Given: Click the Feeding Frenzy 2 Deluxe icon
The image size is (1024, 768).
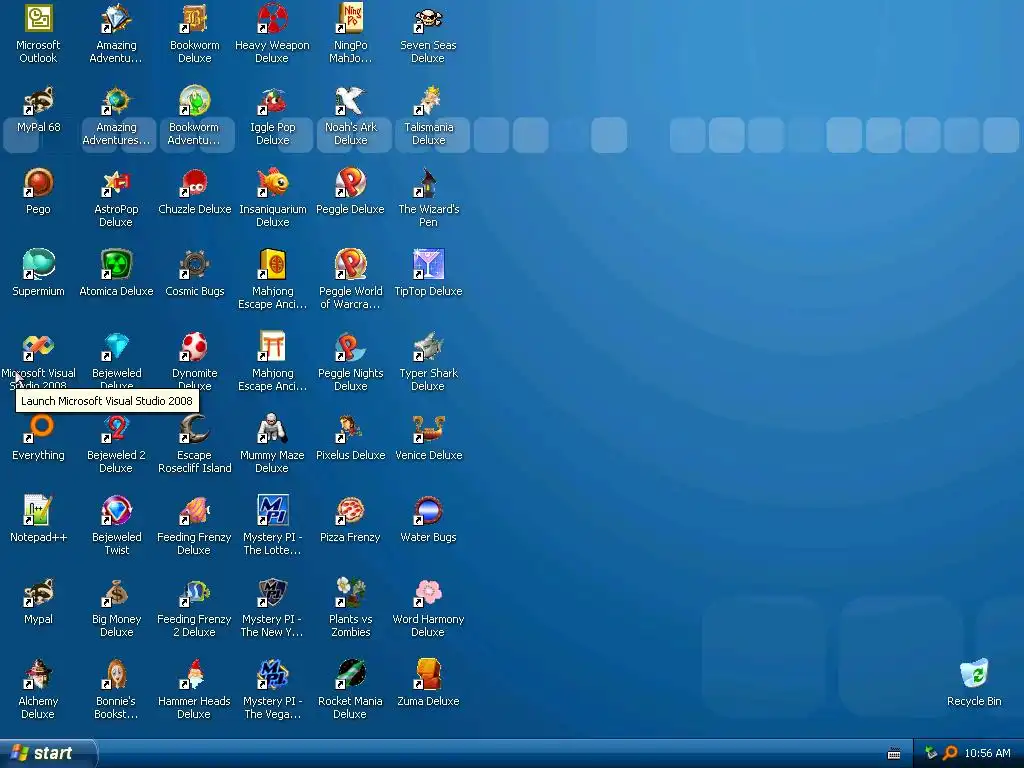Looking at the screenshot, I should (x=195, y=593).
